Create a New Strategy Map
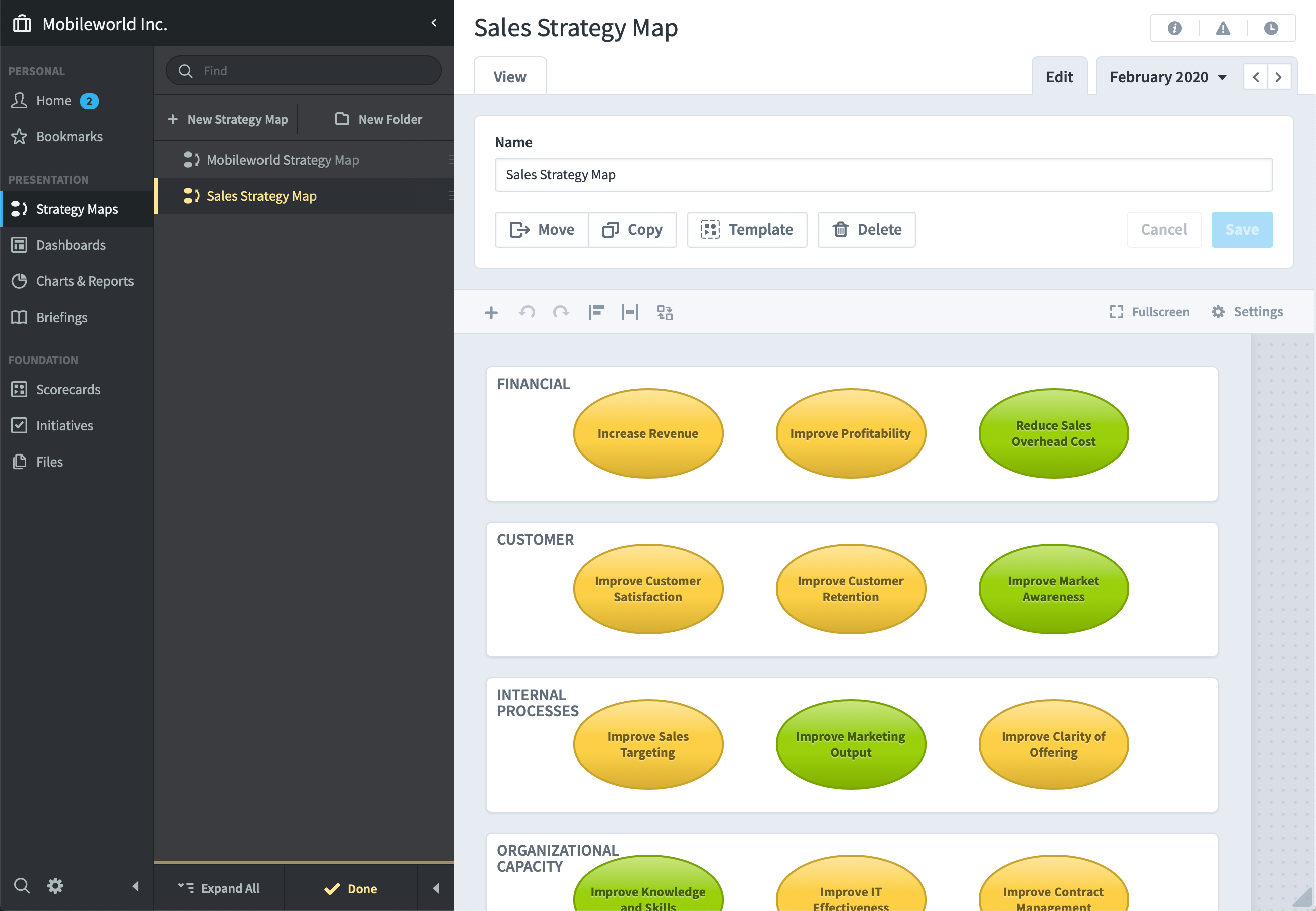This screenshot has height=911, width=1316. point(227,120)
